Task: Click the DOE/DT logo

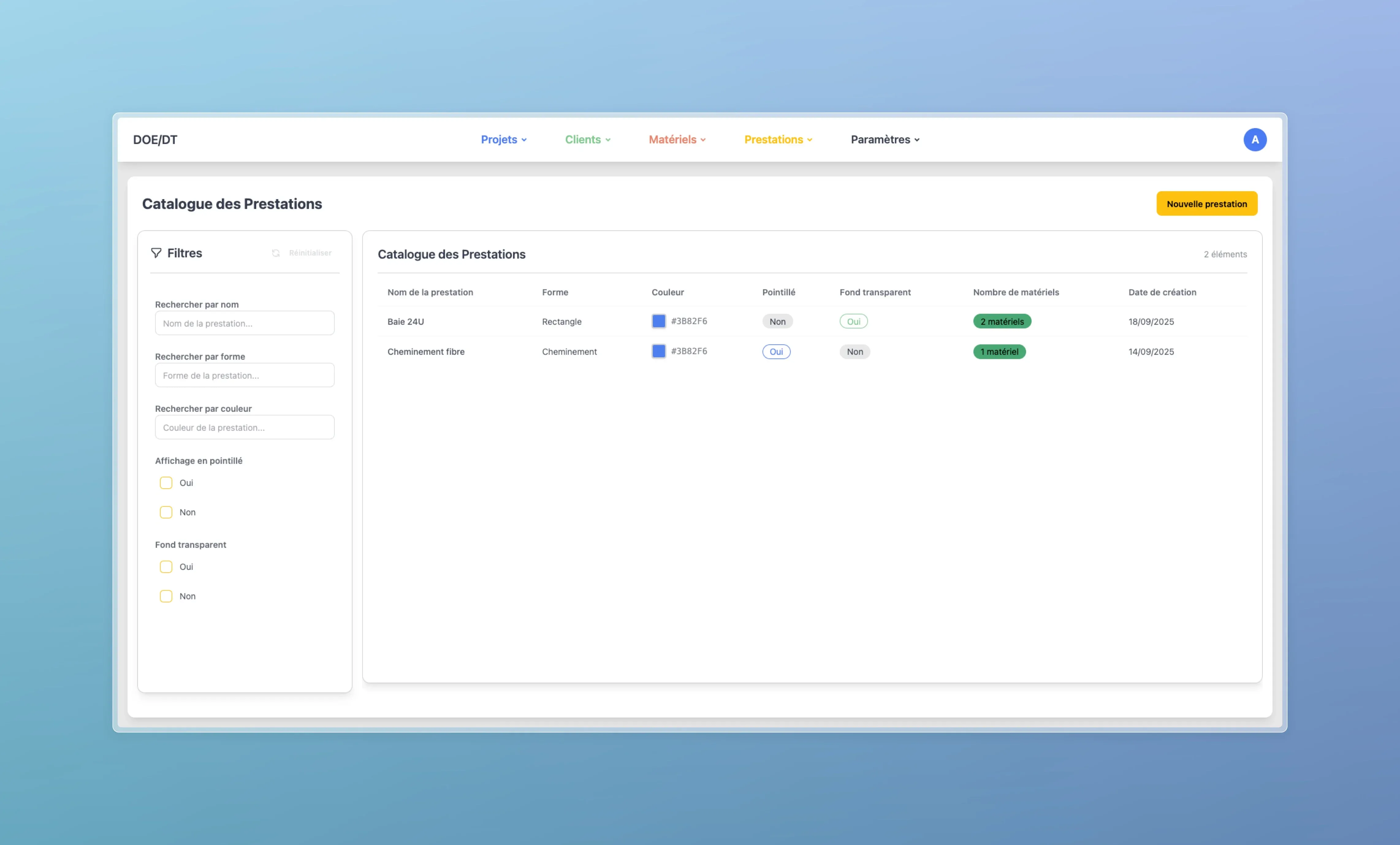Action: click(x=155, y=140)
